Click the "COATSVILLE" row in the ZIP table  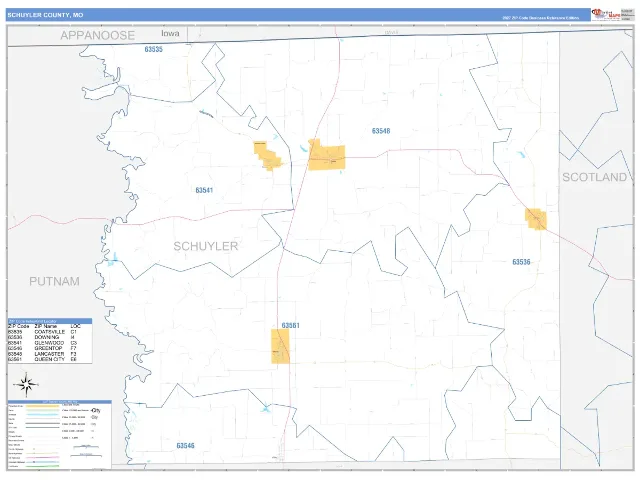click(50, 332)
